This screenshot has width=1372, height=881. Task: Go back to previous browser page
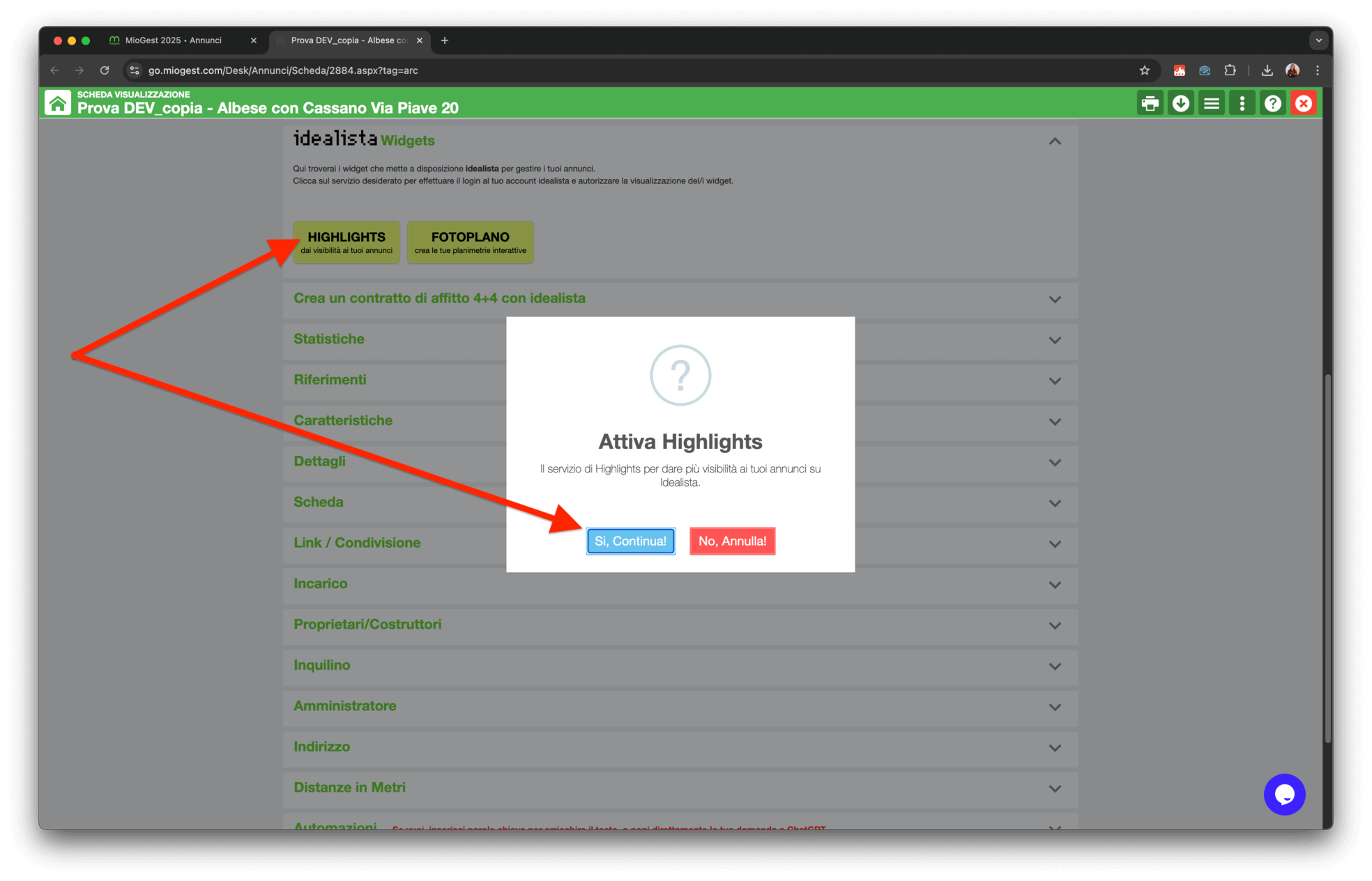[54, 70]
